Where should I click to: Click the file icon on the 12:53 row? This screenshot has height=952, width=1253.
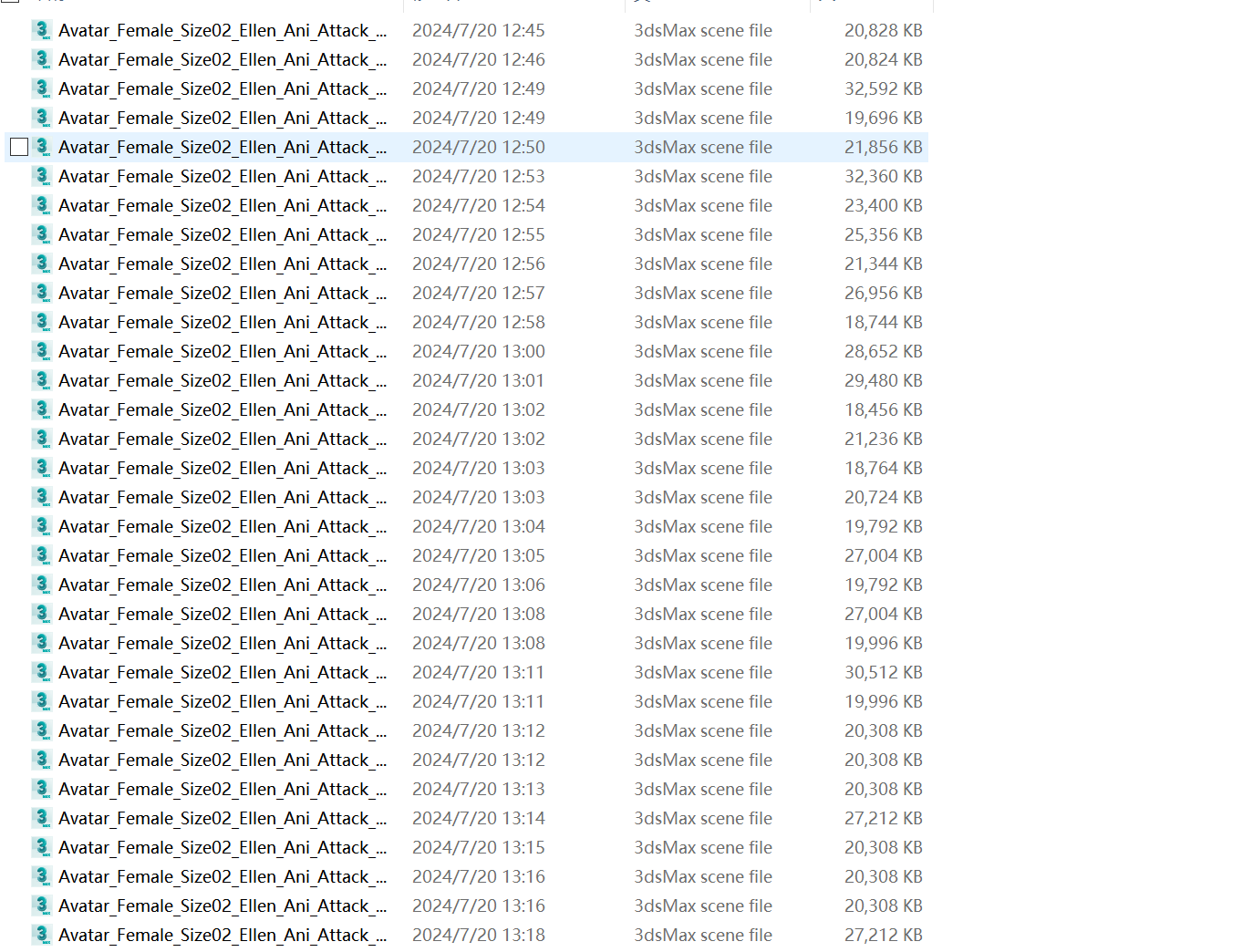[x=42, y=176]
